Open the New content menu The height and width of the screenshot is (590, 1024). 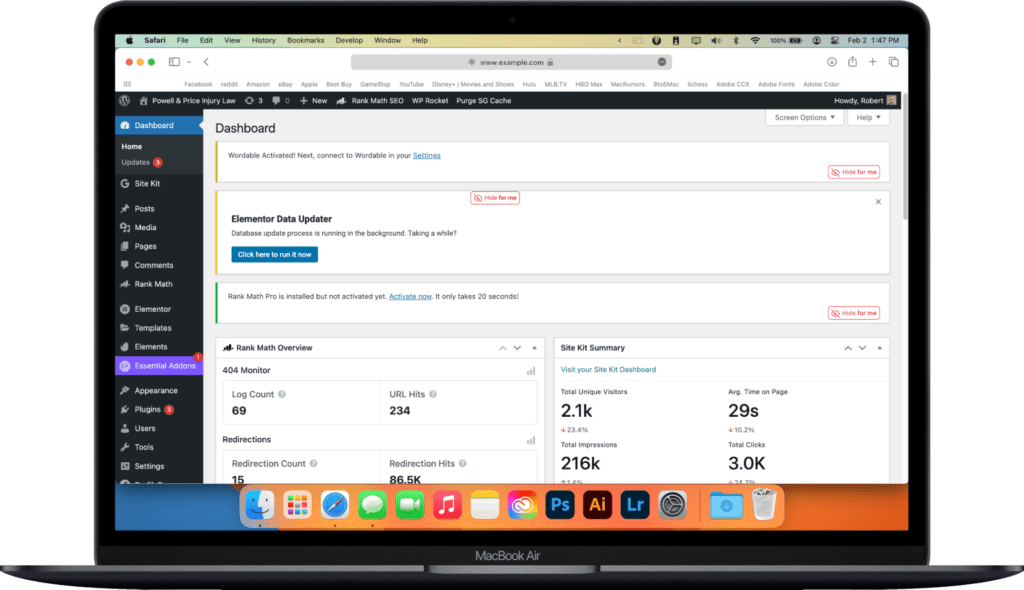313,101
